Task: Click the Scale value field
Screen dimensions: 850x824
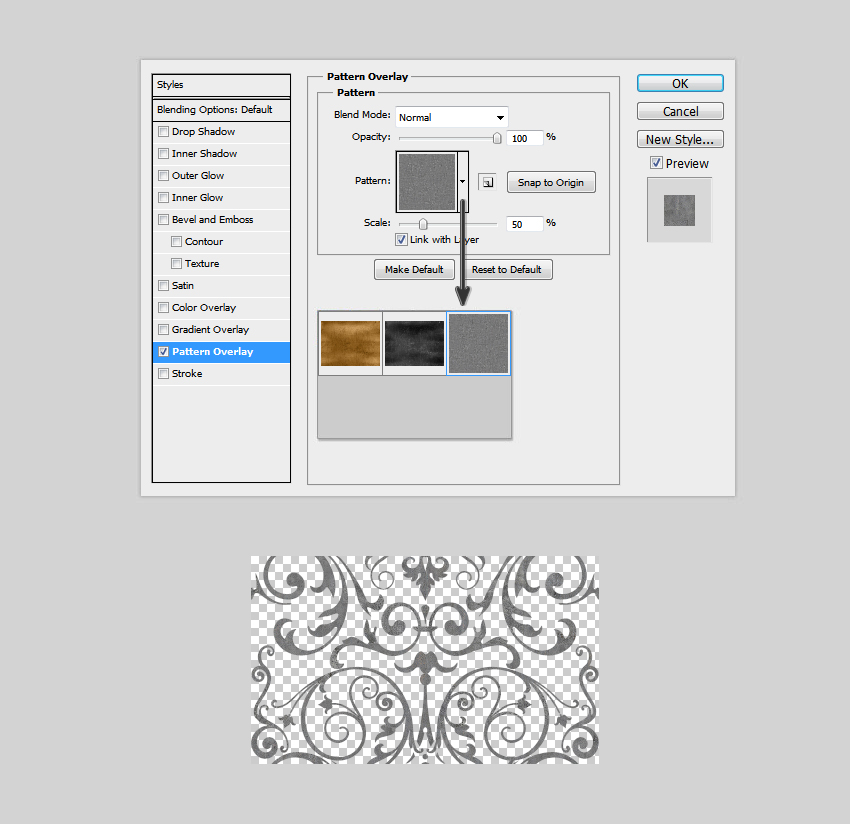Action: coord(524,224)
